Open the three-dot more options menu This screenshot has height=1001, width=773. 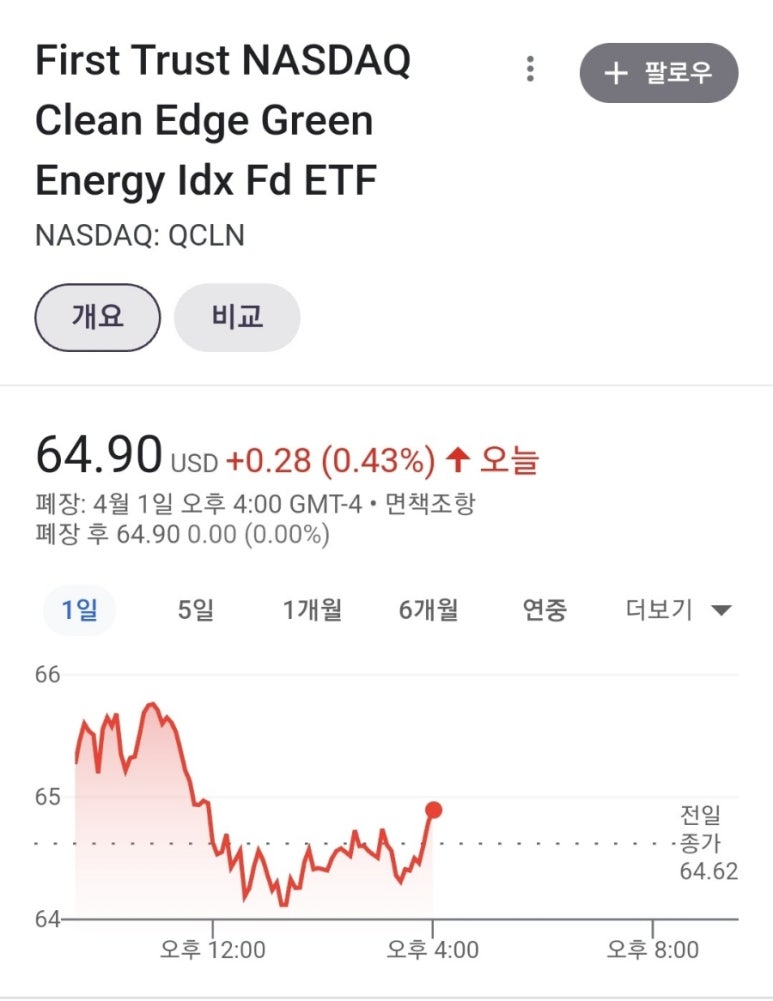pyautogui.click(x=530, y=69)
